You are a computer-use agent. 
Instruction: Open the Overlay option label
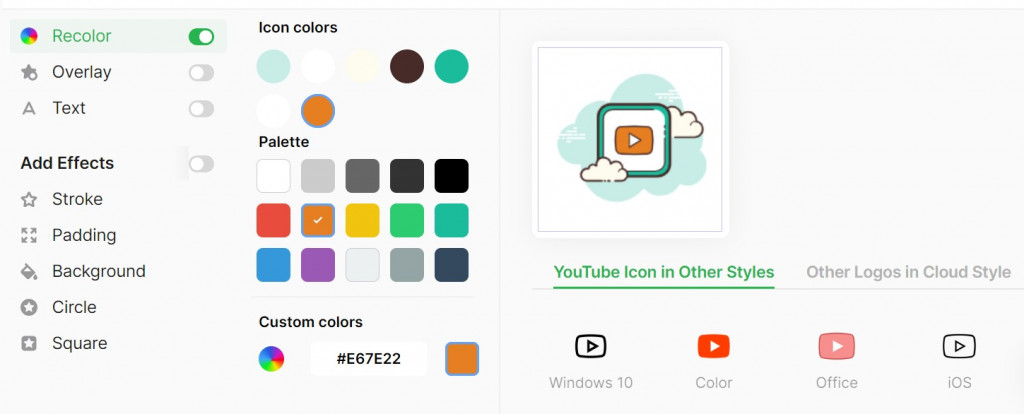(x=82, y=72)
